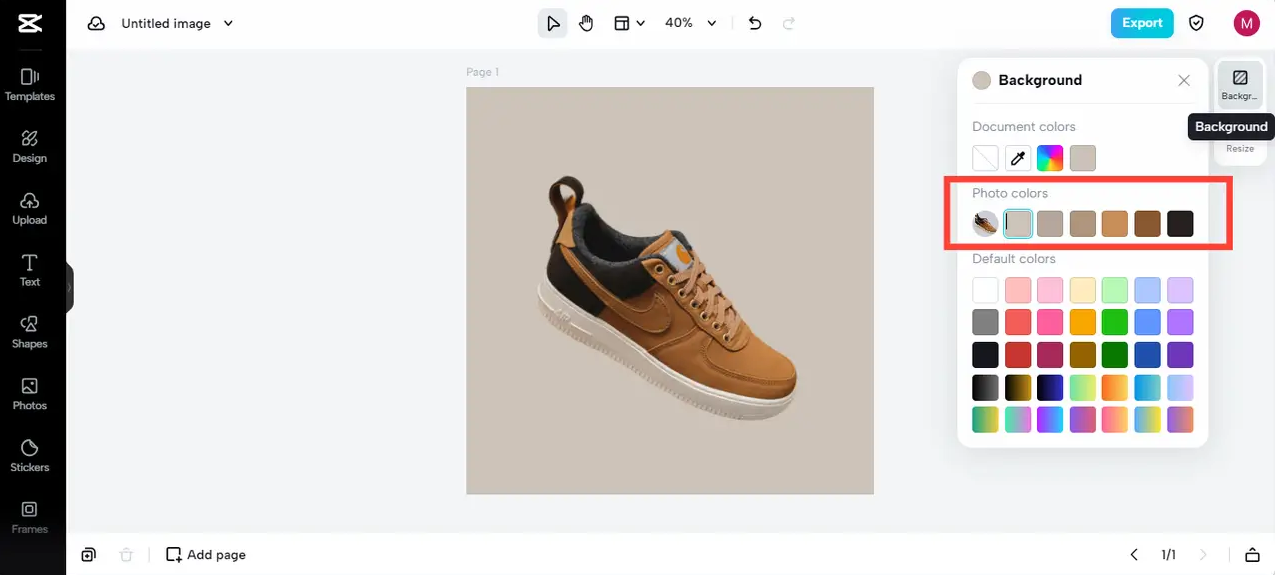Open the M account avatar menu
The width and height of the screenshot is (1275, 575).
point(1246,23)
